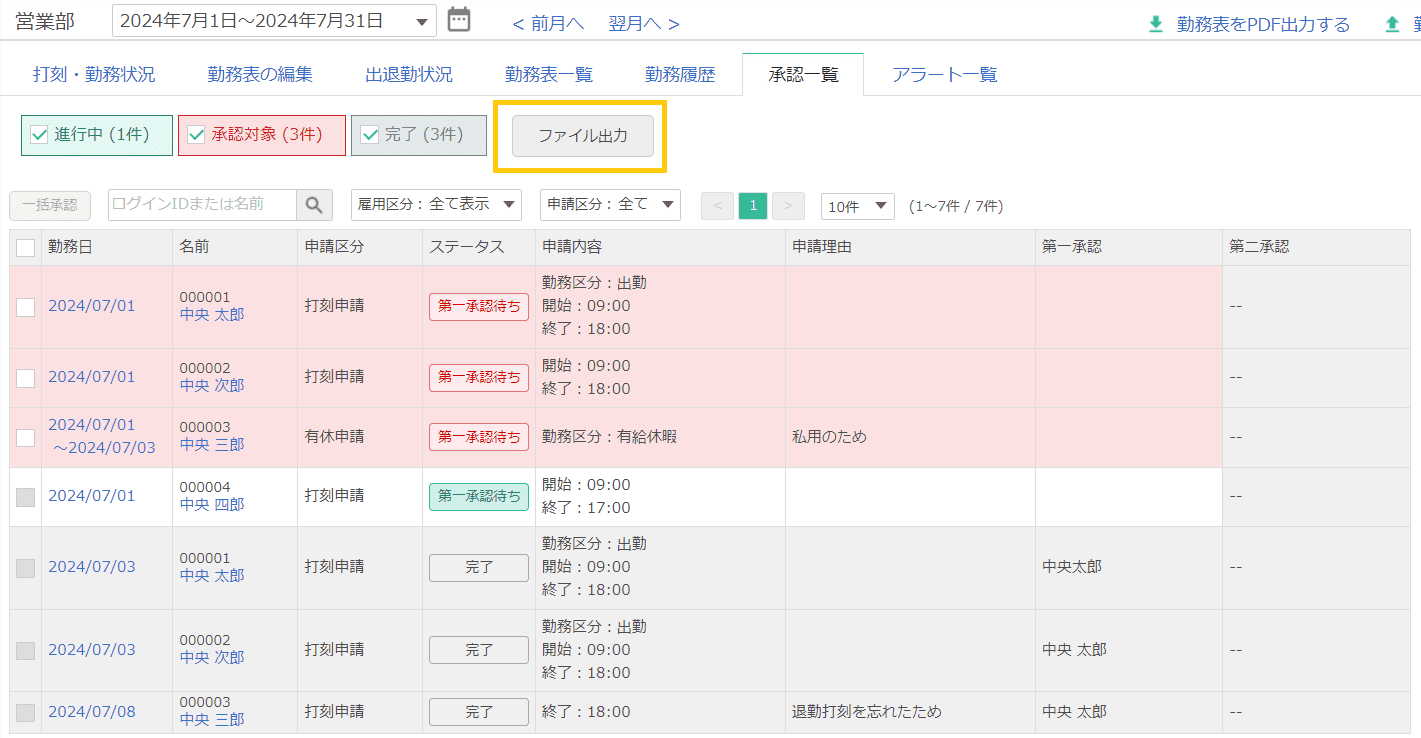The image size is (1421, 738).
Task: Click the ログインIDまたは名前 search field
Action: [202, 205]
